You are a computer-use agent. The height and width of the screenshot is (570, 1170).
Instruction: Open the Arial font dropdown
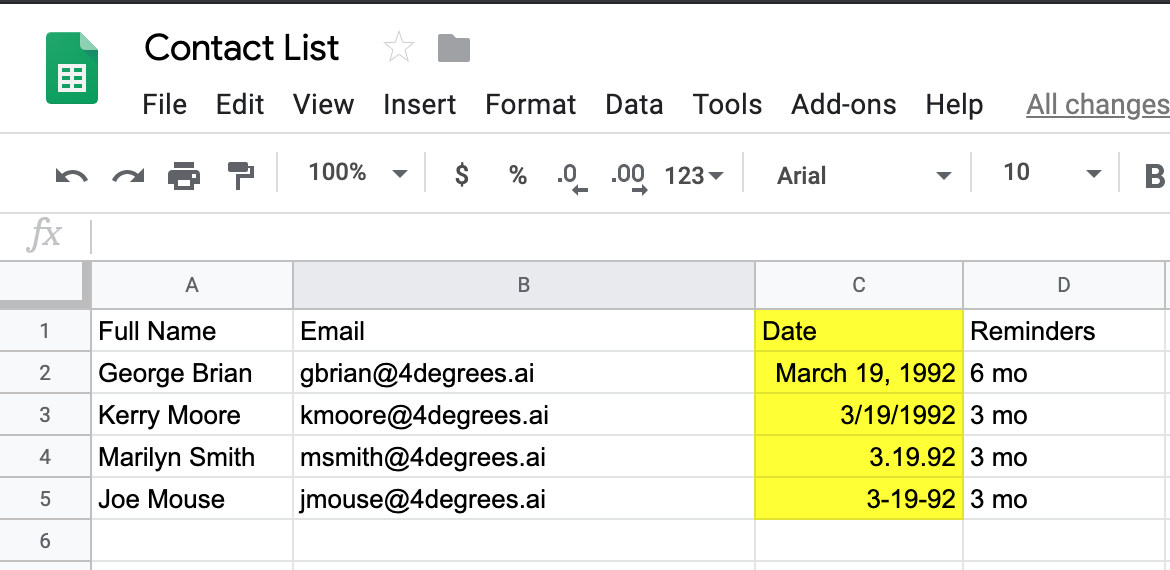tap(863, 175)
